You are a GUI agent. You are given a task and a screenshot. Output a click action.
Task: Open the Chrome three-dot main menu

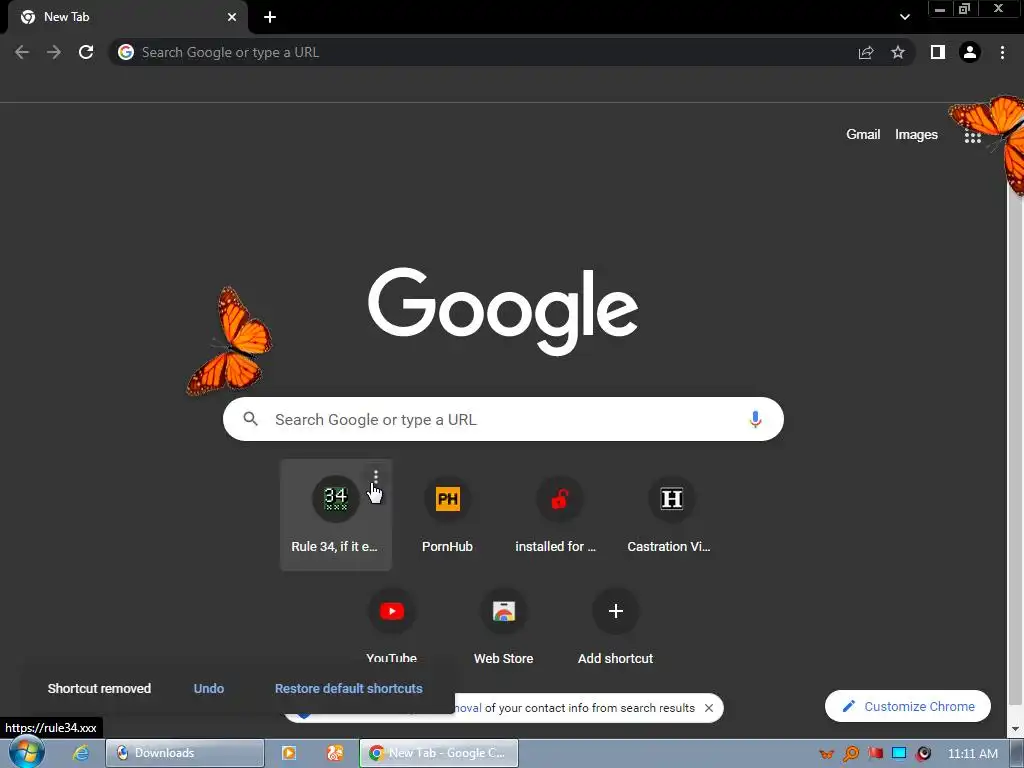click(1002, 52)
